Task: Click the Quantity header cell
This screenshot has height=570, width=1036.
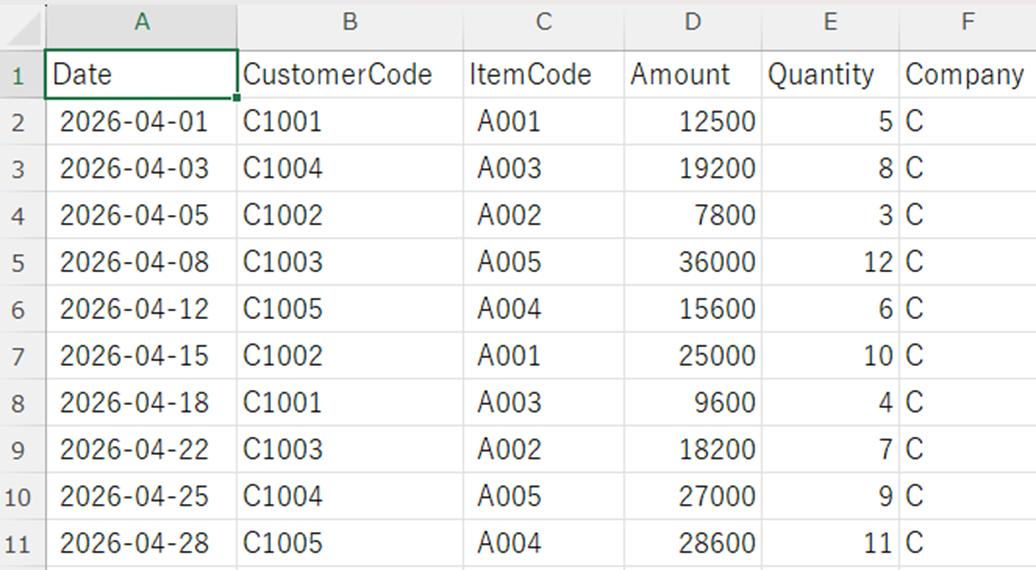Action: pyautogui.click(x=829, y=75)
